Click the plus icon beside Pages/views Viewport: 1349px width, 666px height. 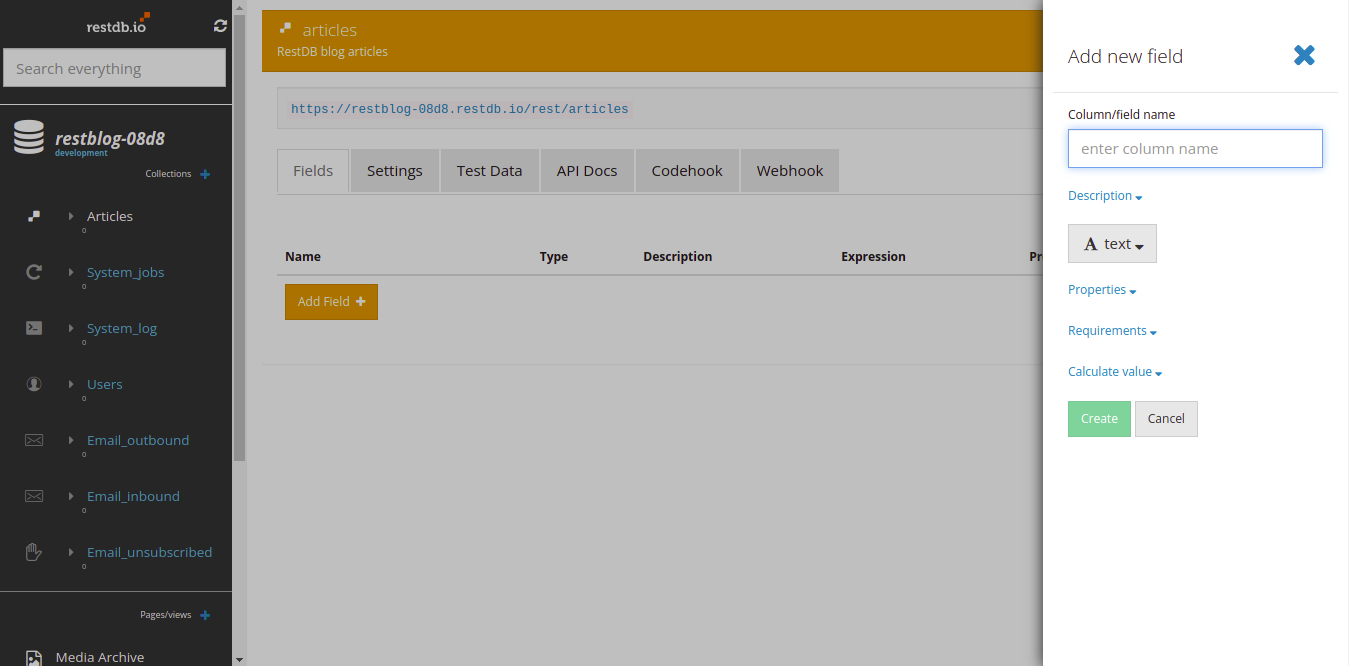pyautogui.click(x=205, y=615)
